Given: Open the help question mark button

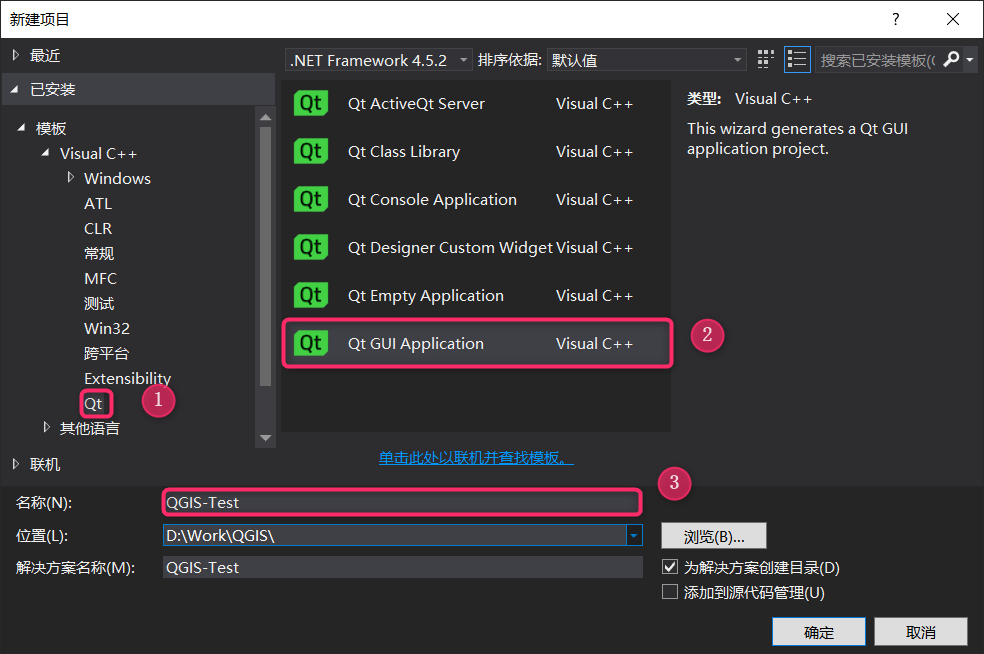Looking at the screenshot, I should (x=896, y=19).
